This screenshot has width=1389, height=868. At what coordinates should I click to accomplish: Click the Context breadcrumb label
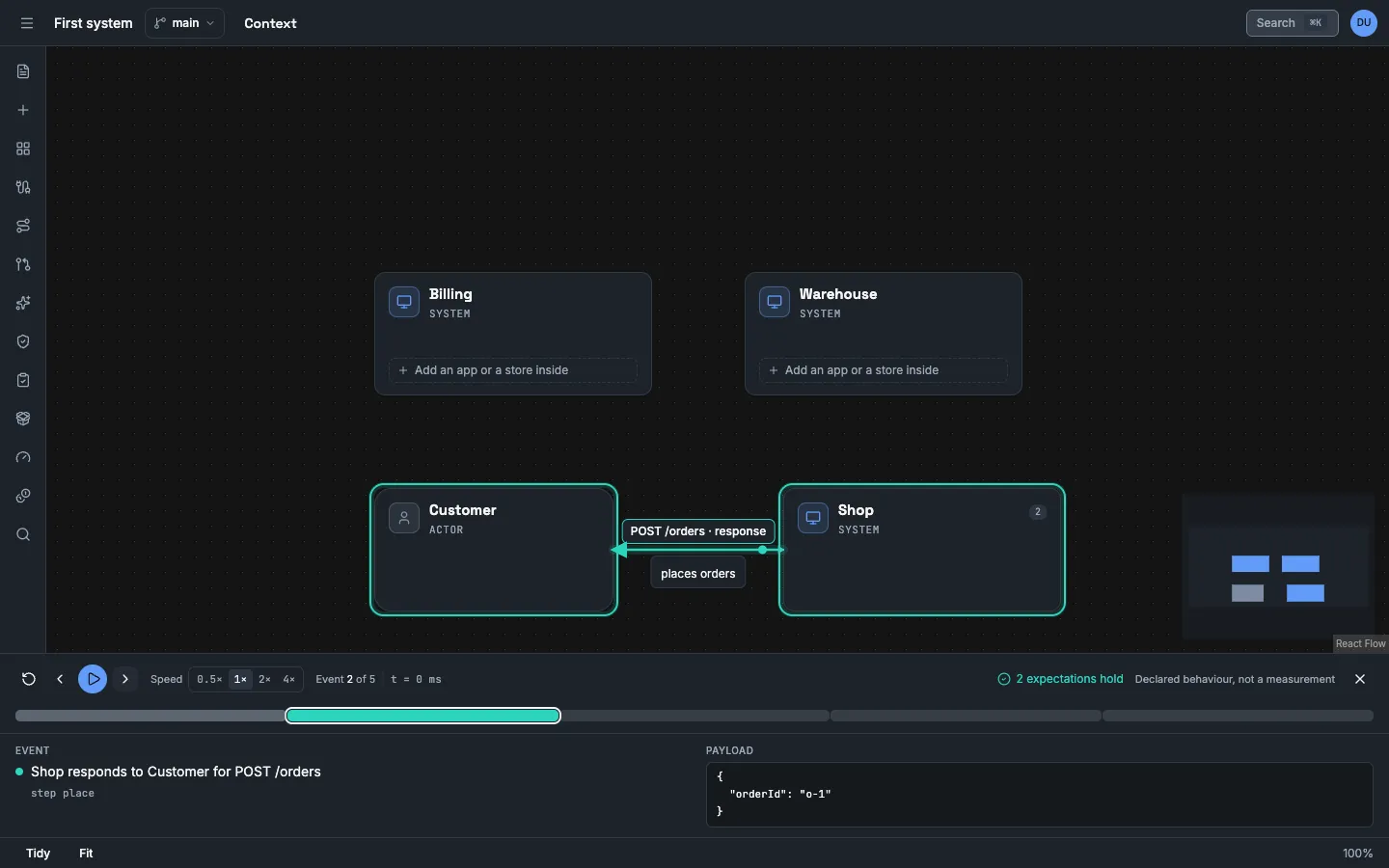click(270, 23)
